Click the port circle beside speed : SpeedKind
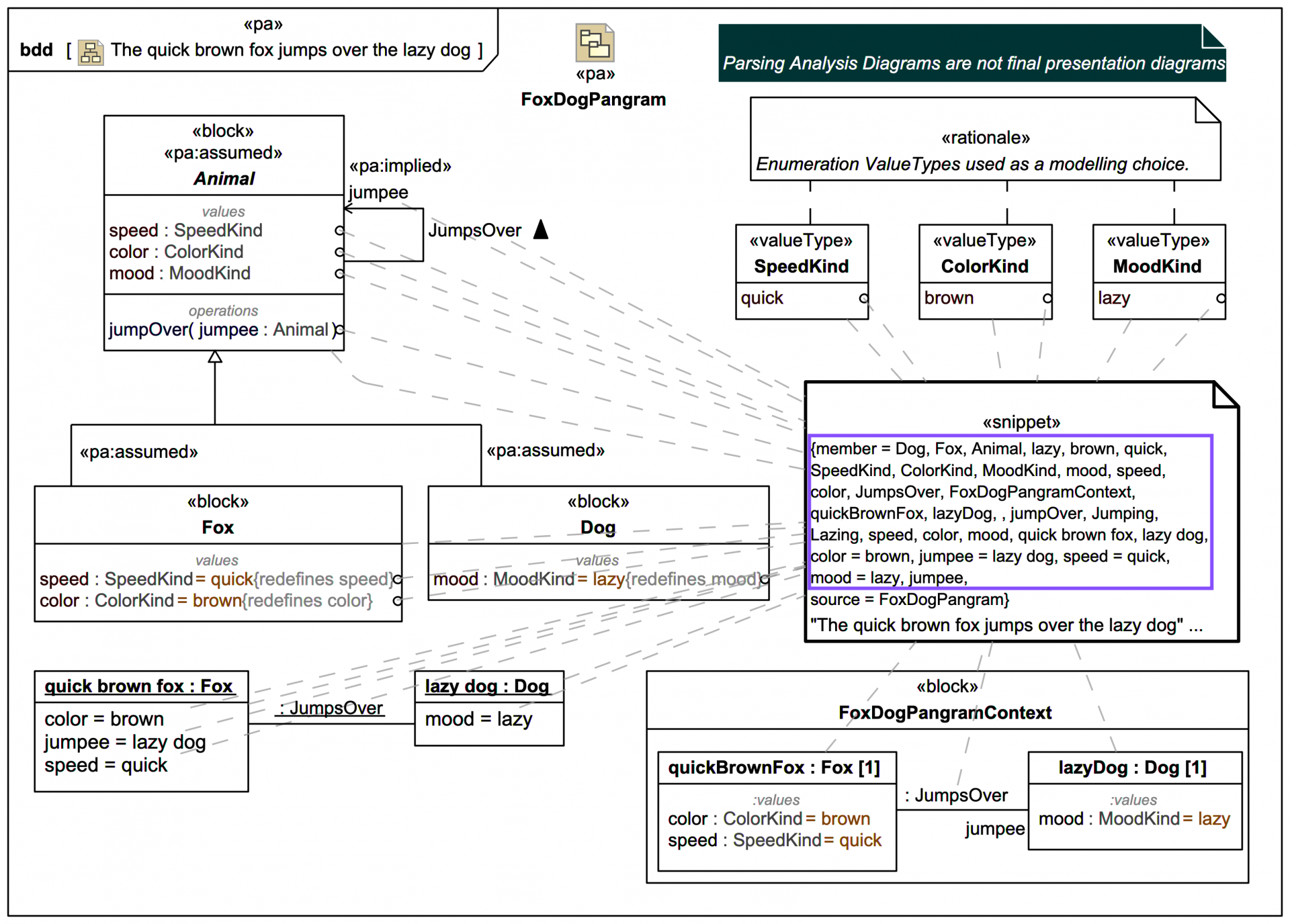Viewport: 1290px width, 924px height. [341, 230]
